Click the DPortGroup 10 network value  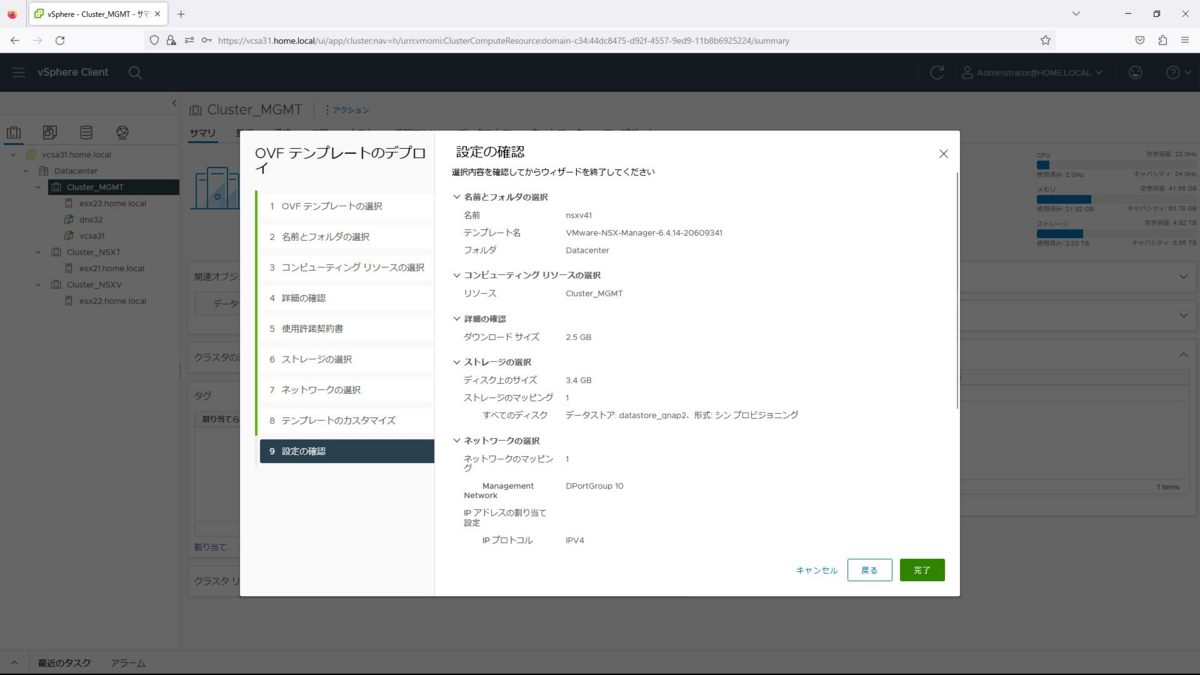pyautogui.click(x=594, y=486)
